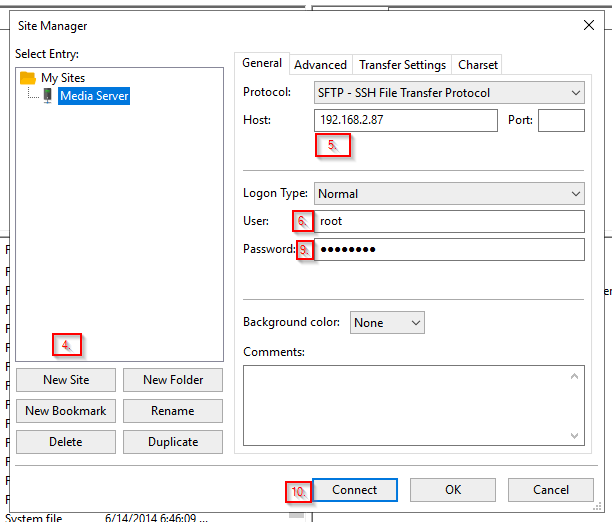Click the New Site button
Image resolution: width=612 pixels, height=522 pixels.
tap(66, 380)
